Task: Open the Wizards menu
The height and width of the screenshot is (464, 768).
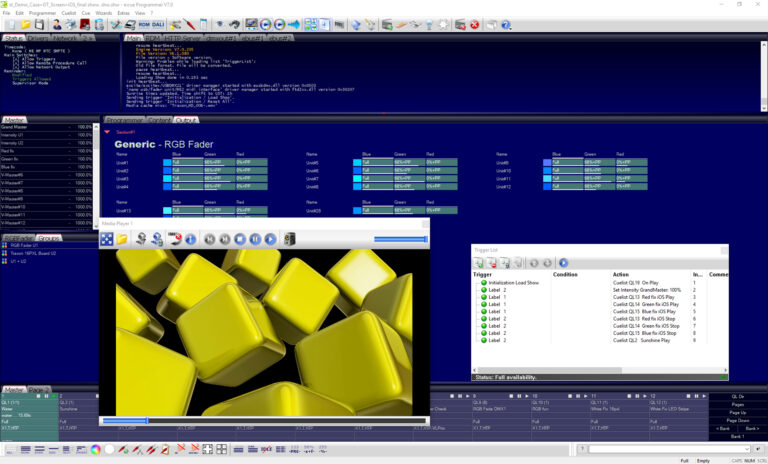Action: (x=103, y=13)
